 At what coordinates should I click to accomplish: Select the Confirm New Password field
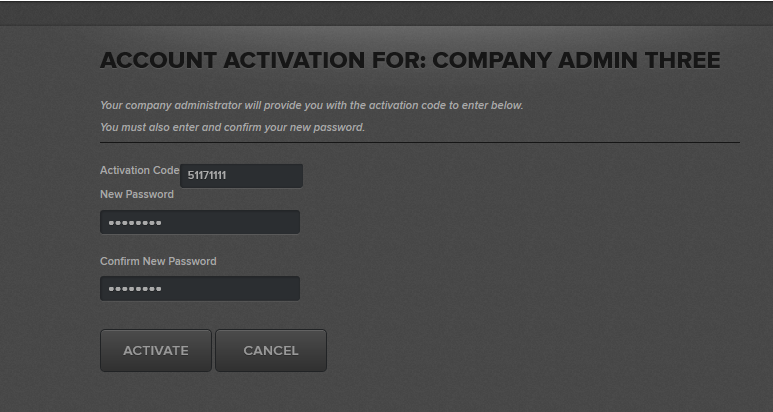coord(200,288)
